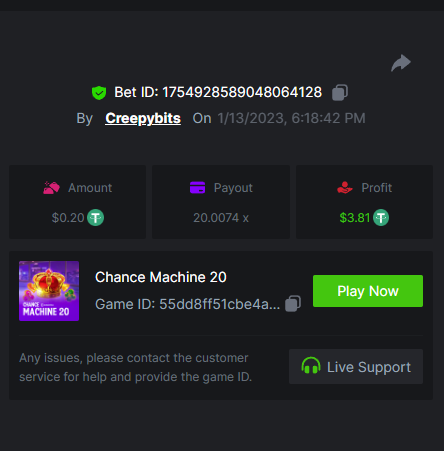Copy the Game ID value
444x451 pixels.
293,304
